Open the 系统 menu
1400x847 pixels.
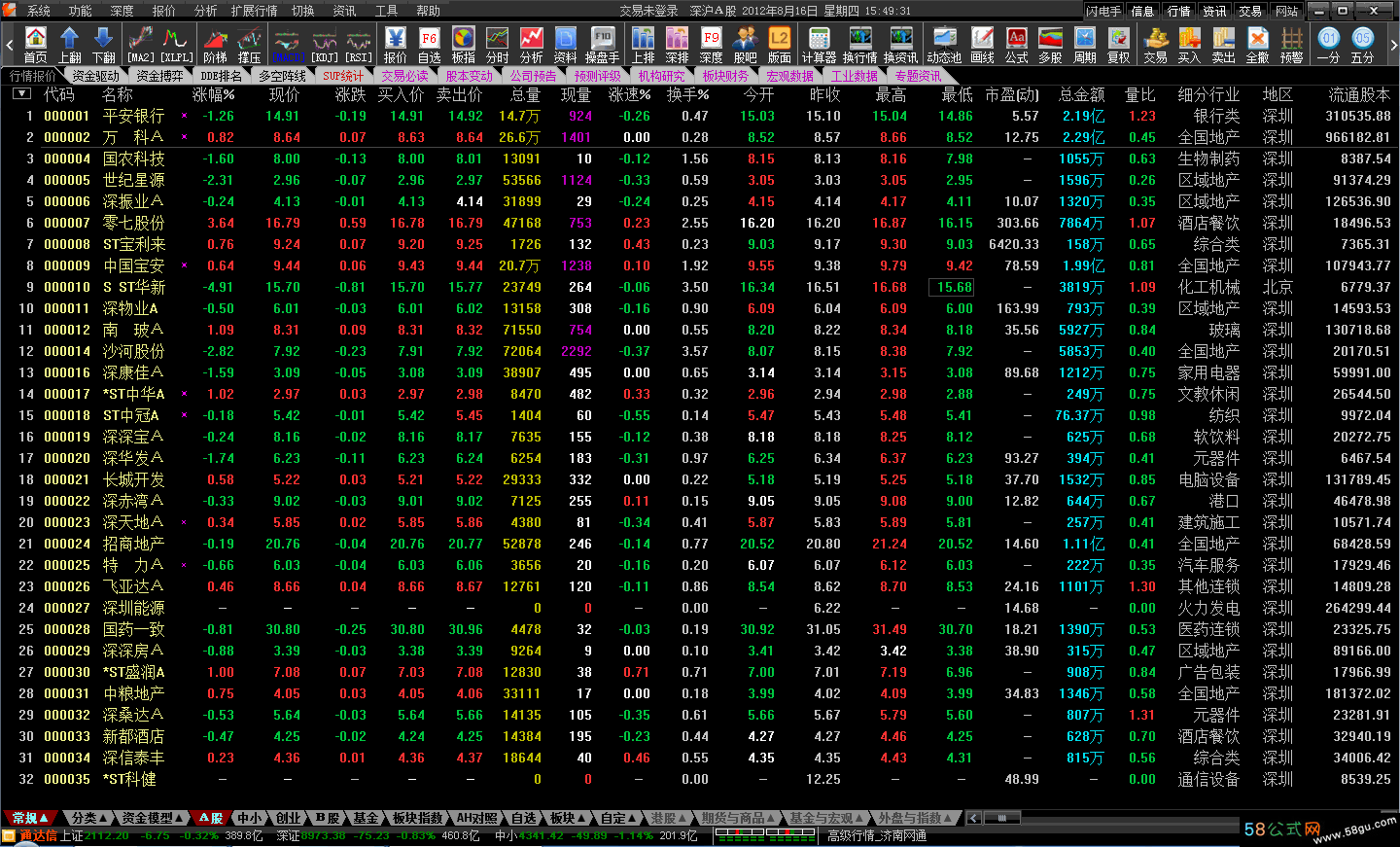pos(39,11)
